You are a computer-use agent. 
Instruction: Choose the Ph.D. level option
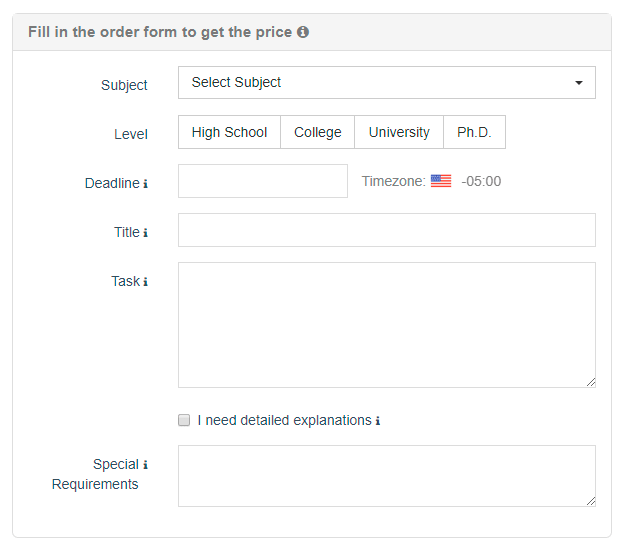[x=474, y=133]
